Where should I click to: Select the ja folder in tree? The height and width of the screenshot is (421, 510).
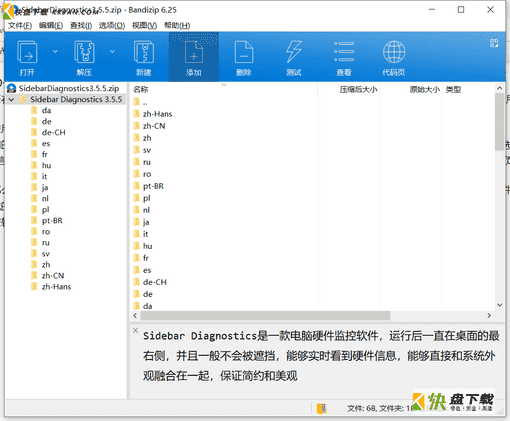(45, 188)
